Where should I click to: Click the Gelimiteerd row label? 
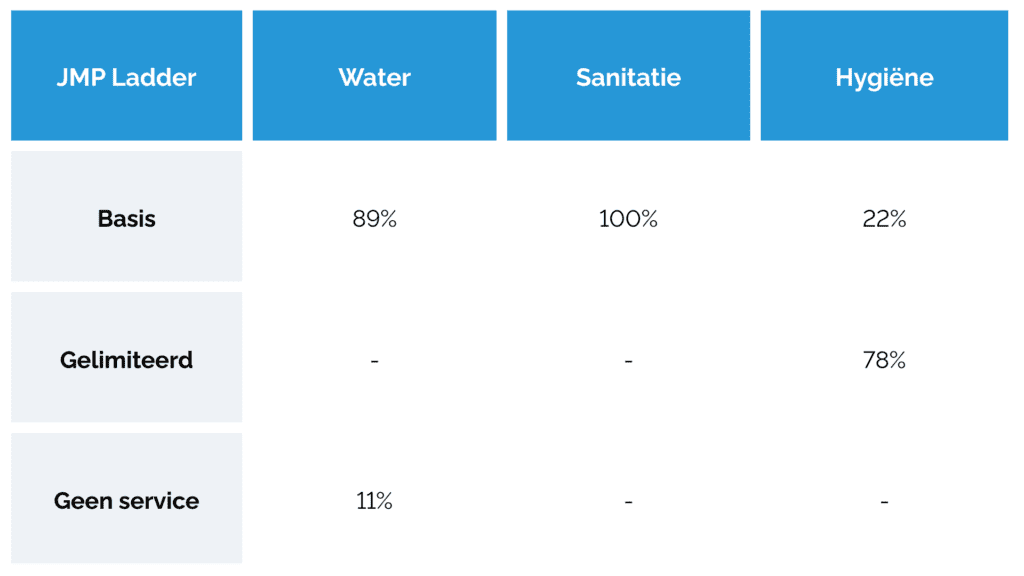tap(127, 360)
